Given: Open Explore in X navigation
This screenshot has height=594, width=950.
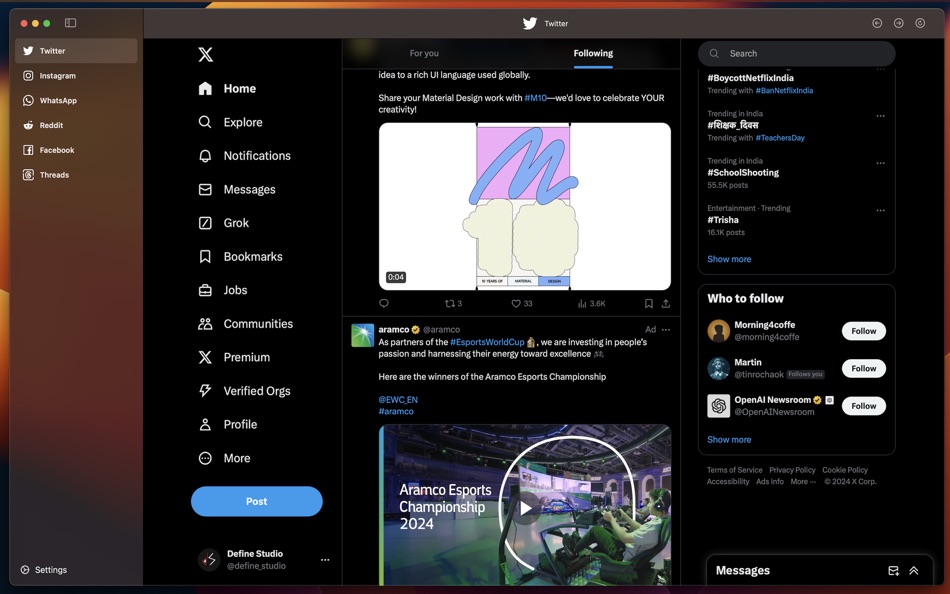Looking at the screenshot, I should click(x=231, y=122).
